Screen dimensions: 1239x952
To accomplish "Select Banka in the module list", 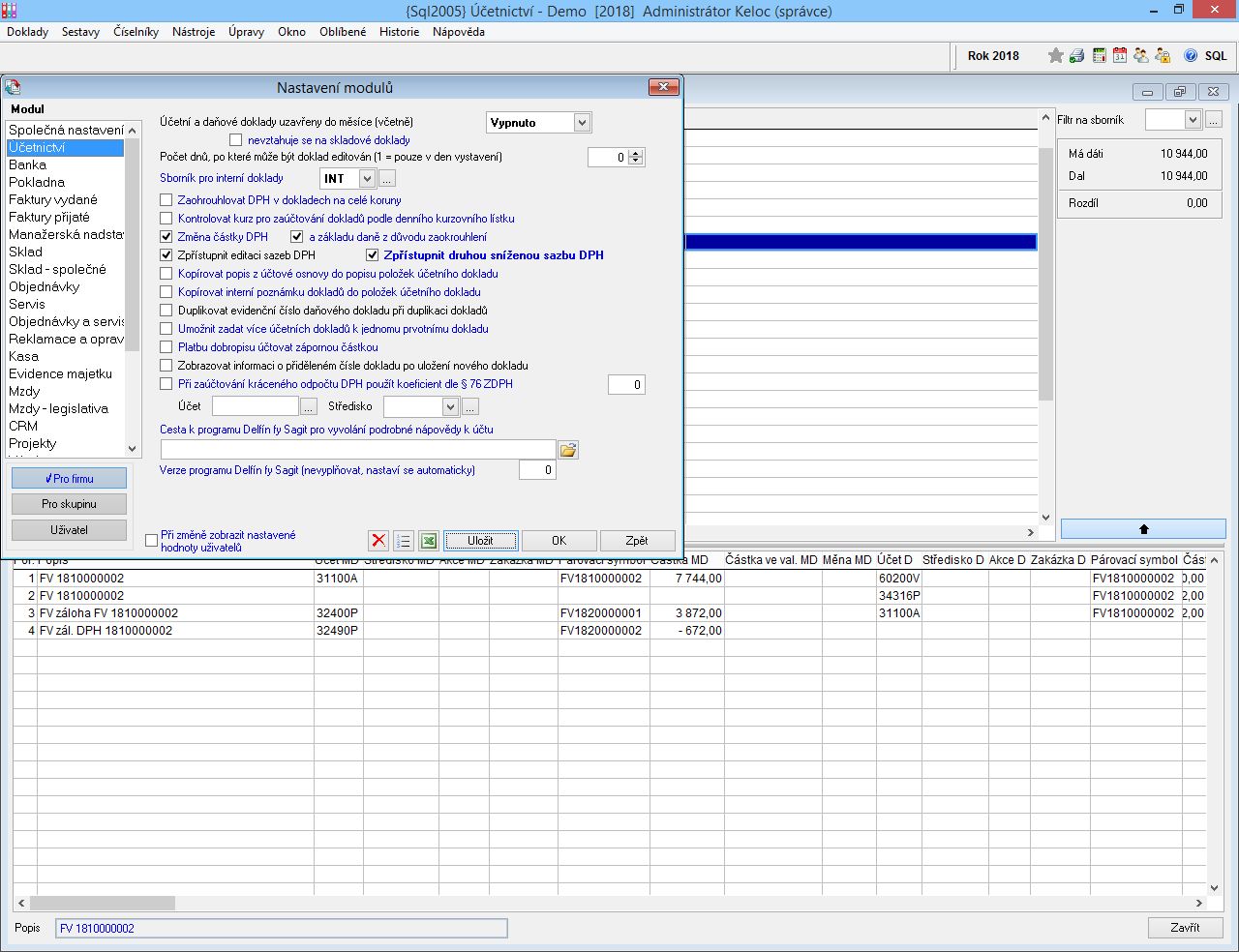I will click(x=65, y=164).
